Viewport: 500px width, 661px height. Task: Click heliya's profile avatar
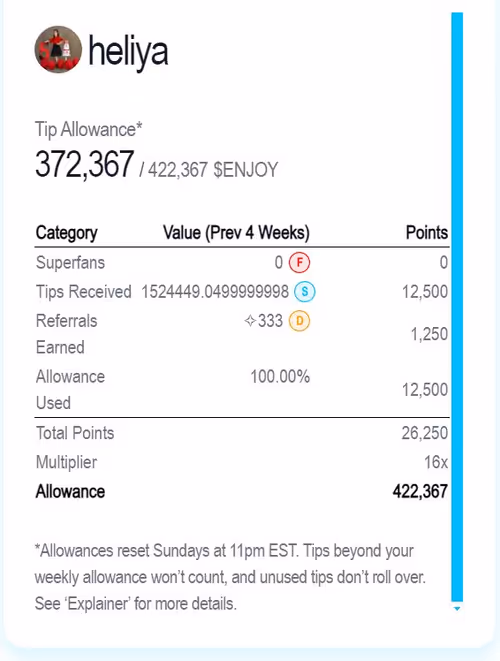(x=58, y=50)
